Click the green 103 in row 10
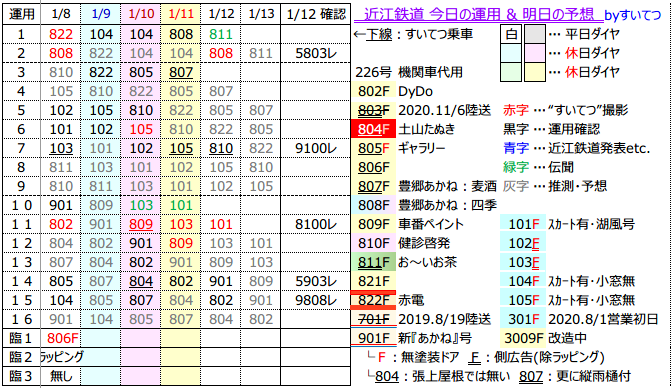 [x=141, y=205]
